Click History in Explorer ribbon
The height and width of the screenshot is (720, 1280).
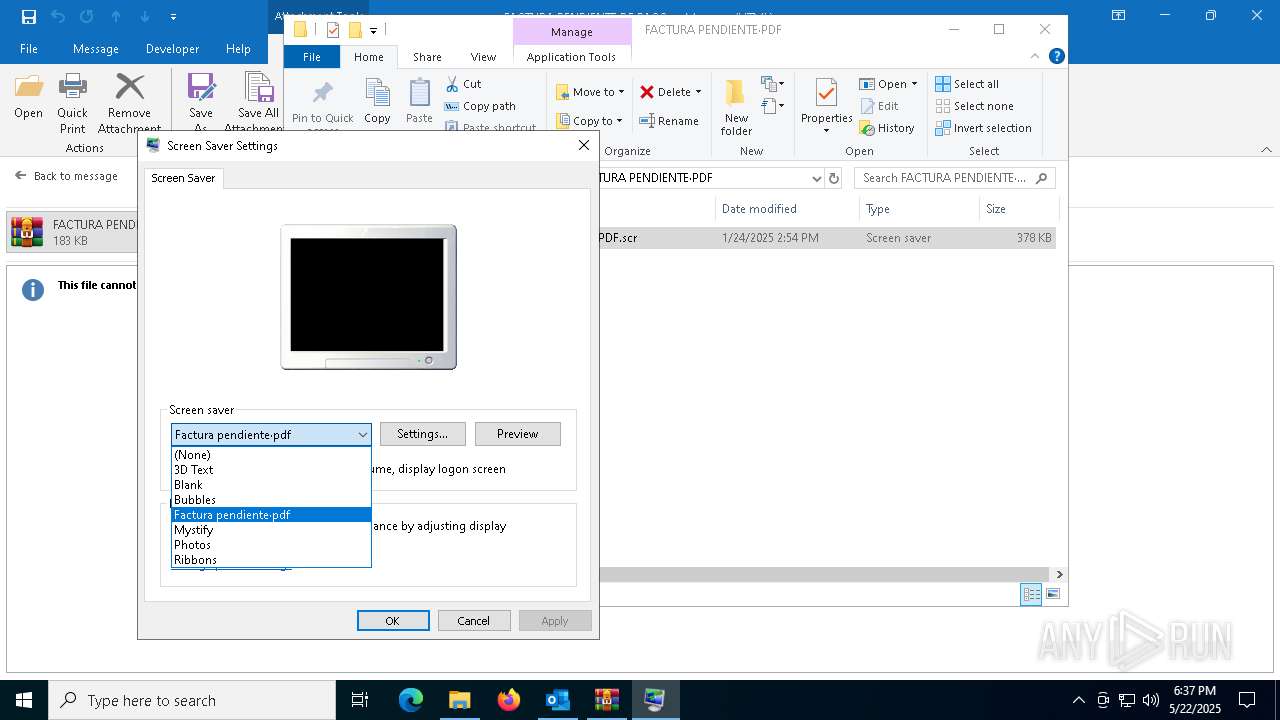tap(886, 128)
